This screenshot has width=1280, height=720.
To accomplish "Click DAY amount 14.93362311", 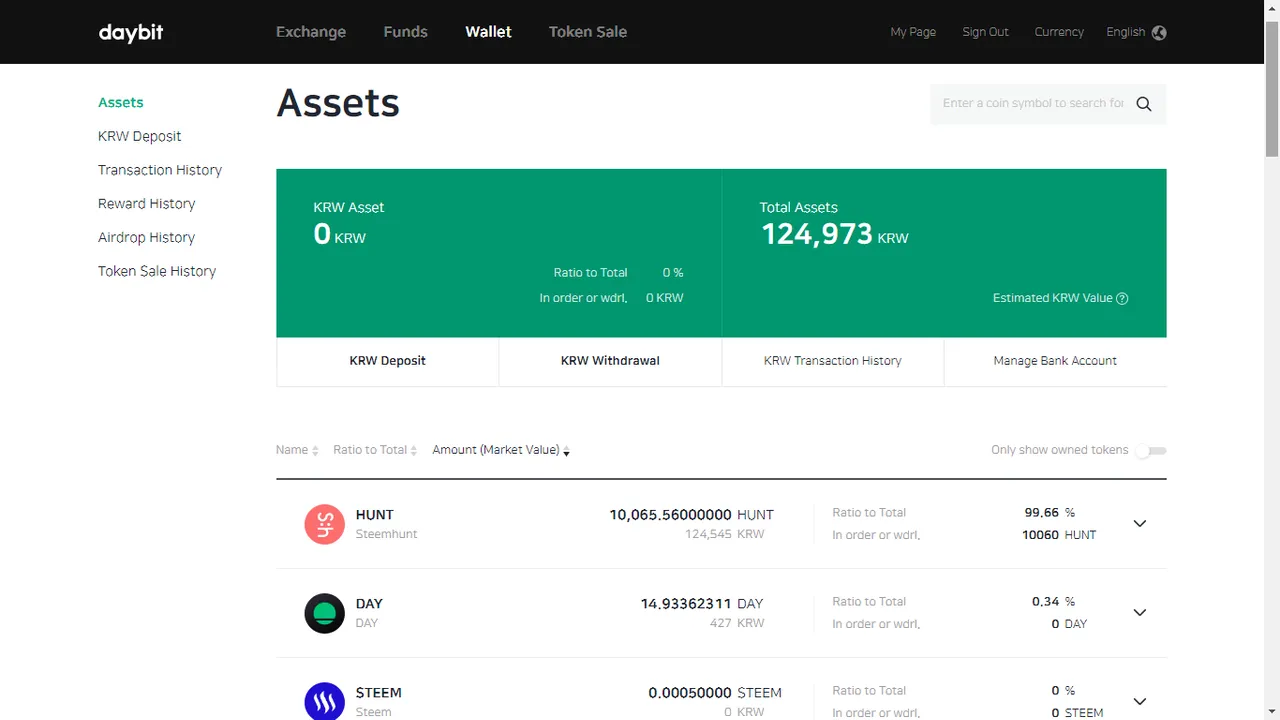I will coord(687,604).
